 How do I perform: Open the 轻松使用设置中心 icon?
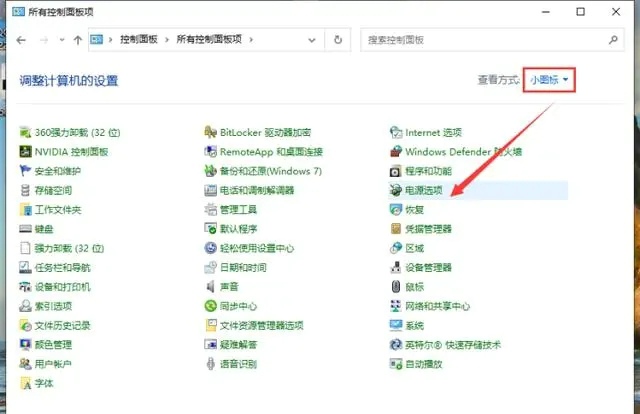210,248
